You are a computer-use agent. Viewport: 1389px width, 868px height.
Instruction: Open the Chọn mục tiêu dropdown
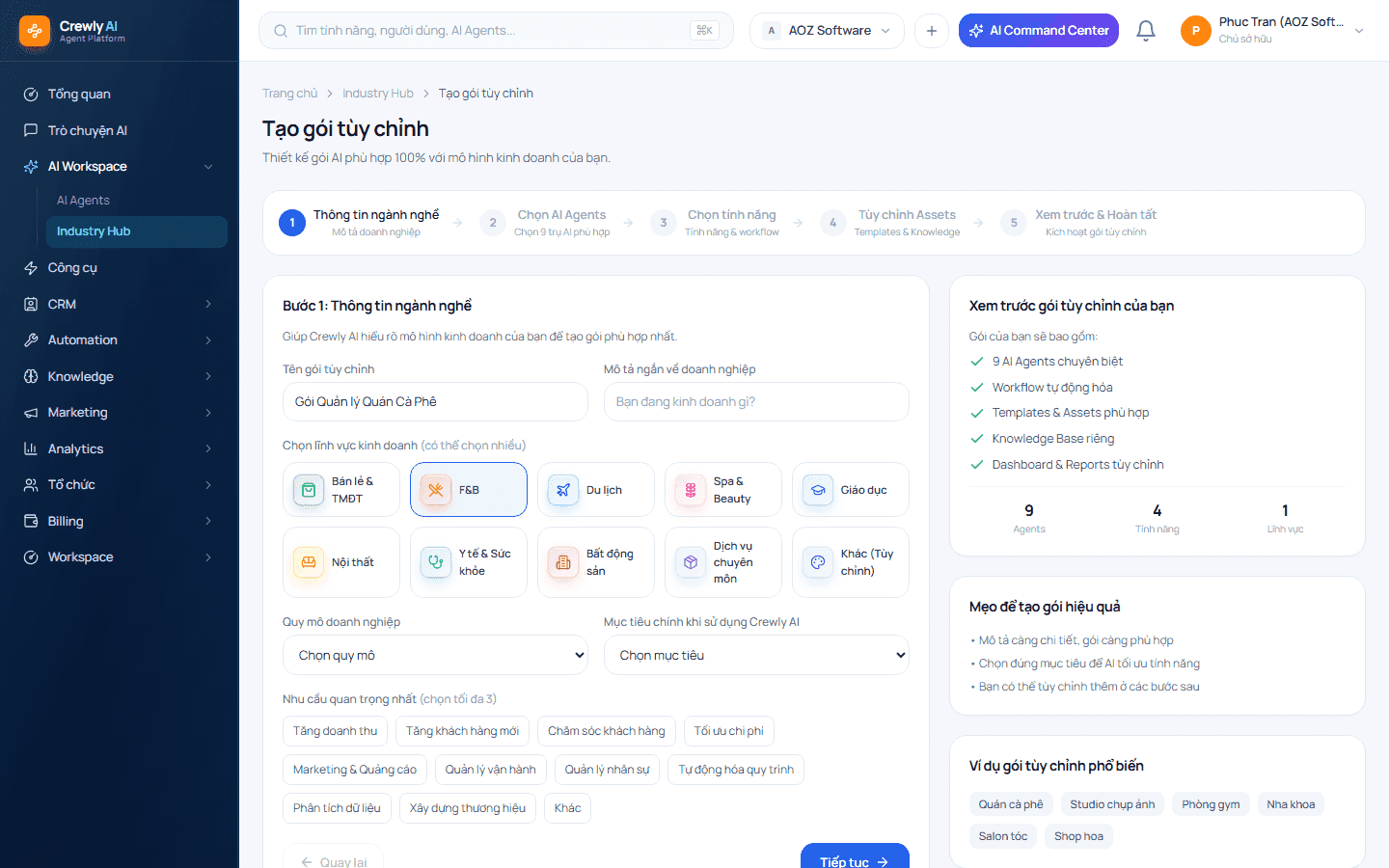pyautogui.click(x=756, y=655)
